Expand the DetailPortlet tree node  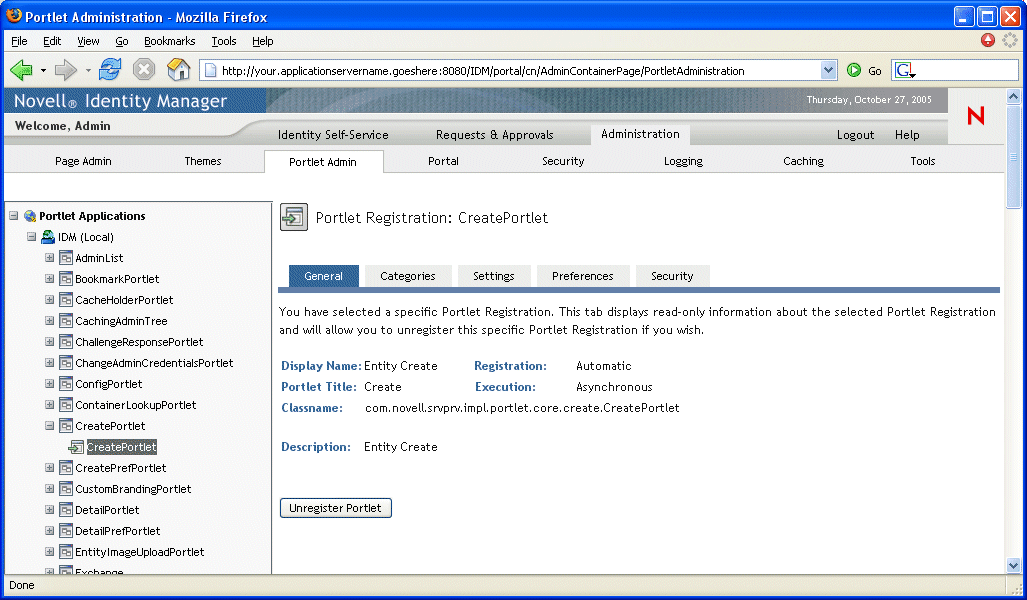(x=50, y=510)
